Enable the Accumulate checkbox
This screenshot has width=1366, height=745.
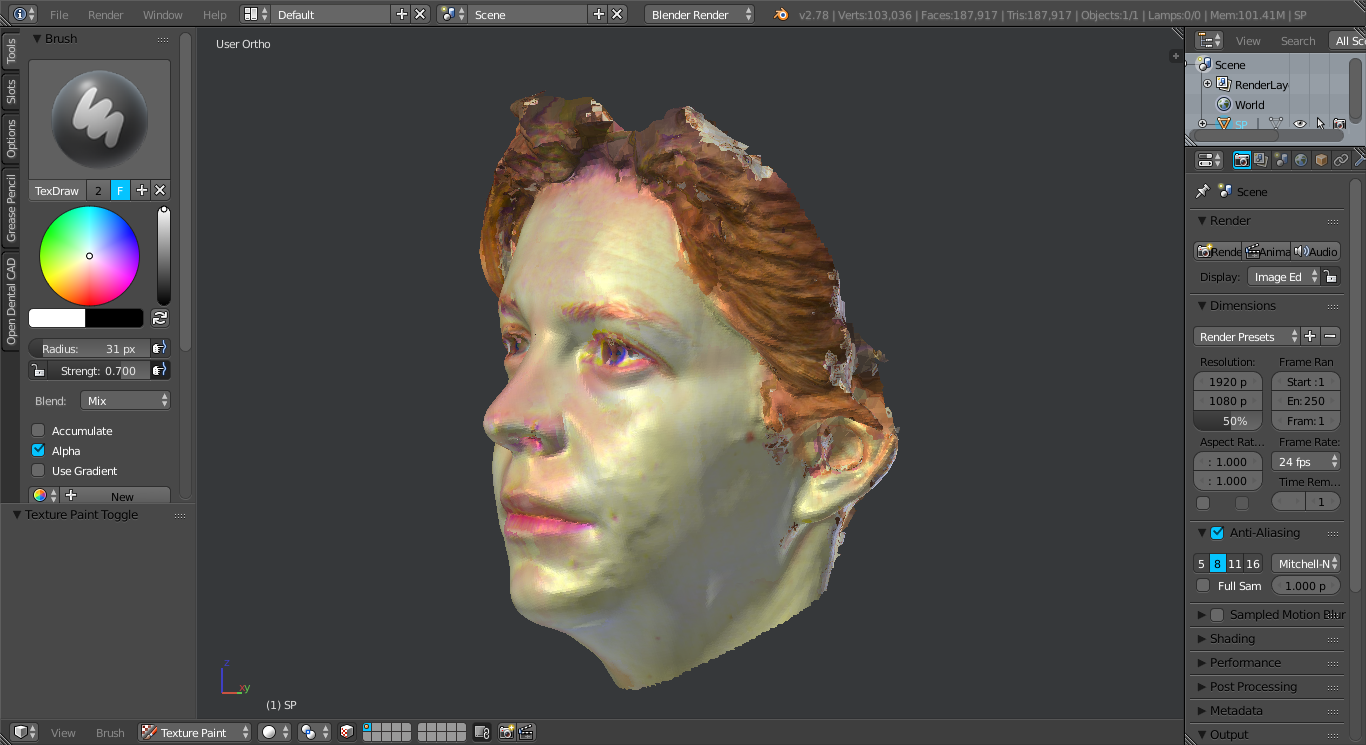(38, 431)
